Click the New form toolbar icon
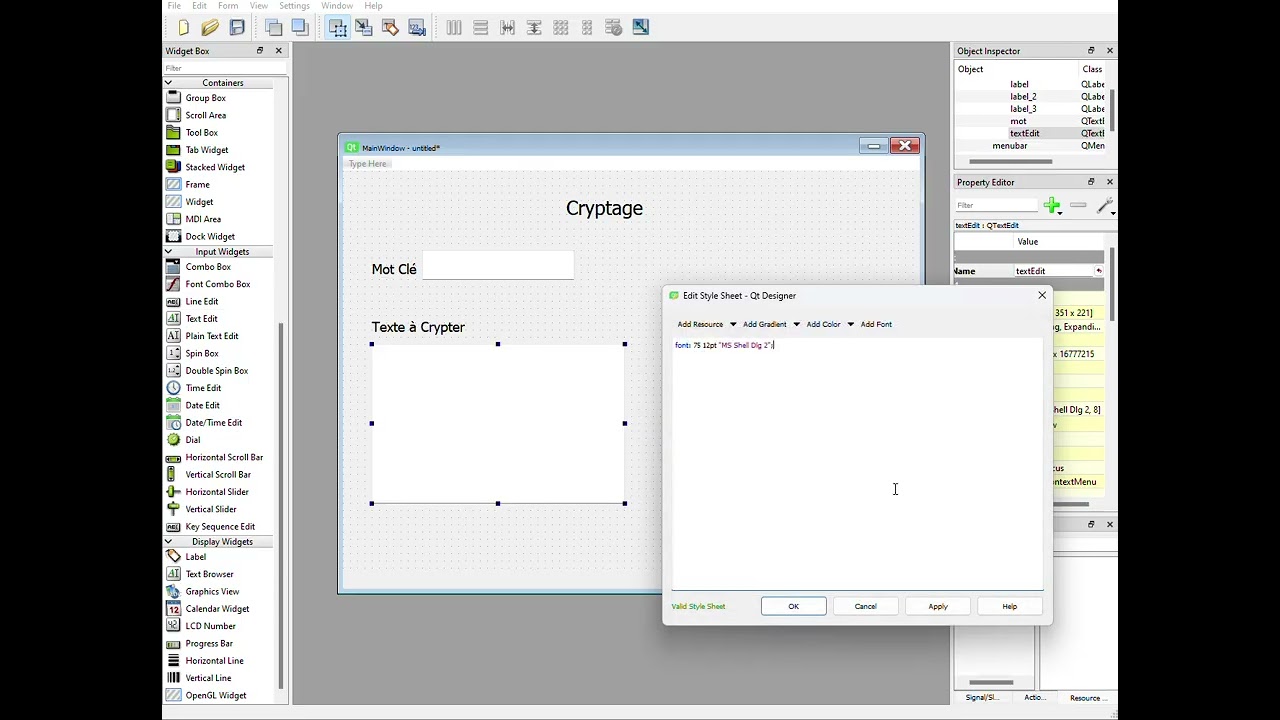This screenshot has width=1280, height=720. [x=184, y=28]
